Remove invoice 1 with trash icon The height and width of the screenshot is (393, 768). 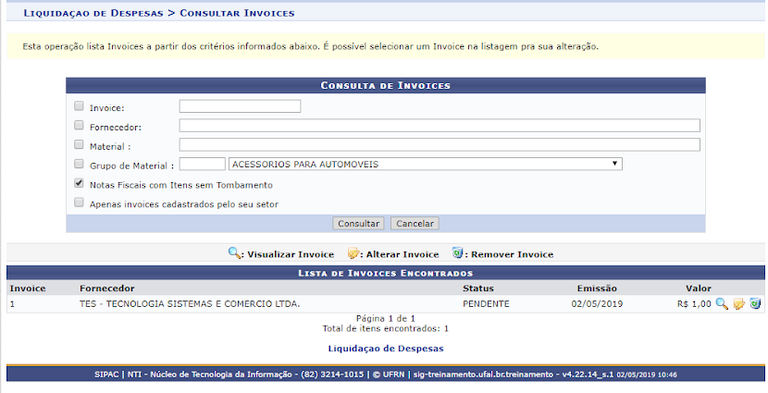pyautogui.click(x=755, y=304)
